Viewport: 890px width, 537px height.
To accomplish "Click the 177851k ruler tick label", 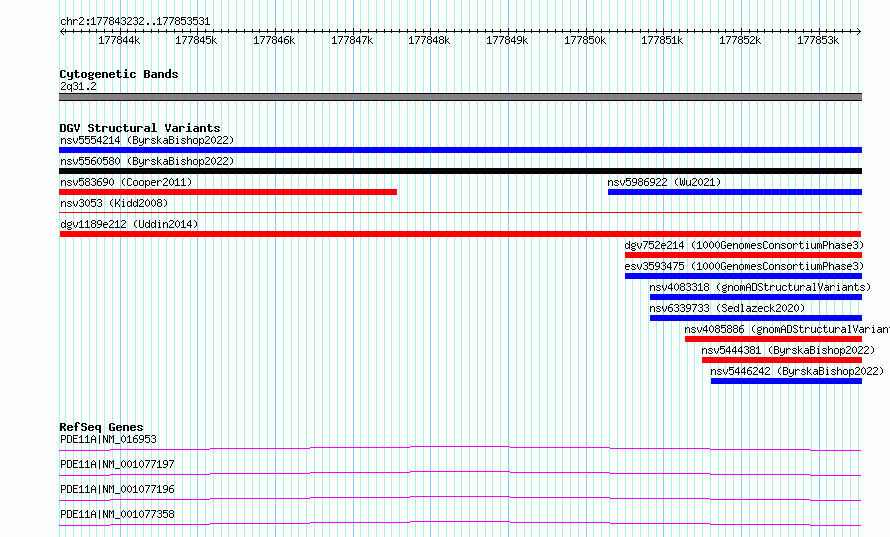I will 662,40.
